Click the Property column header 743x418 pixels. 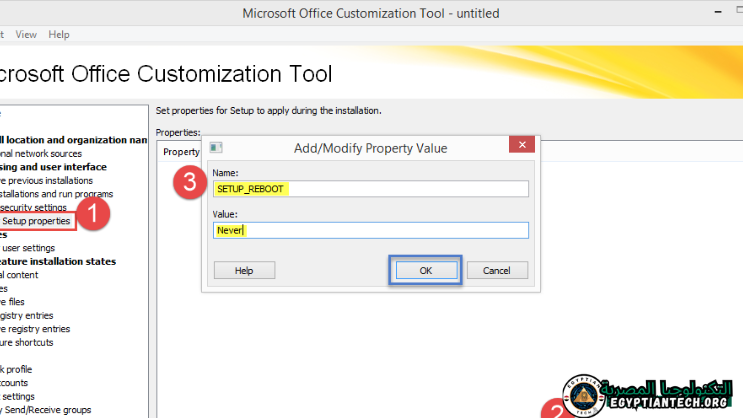(x=181, y=152)
